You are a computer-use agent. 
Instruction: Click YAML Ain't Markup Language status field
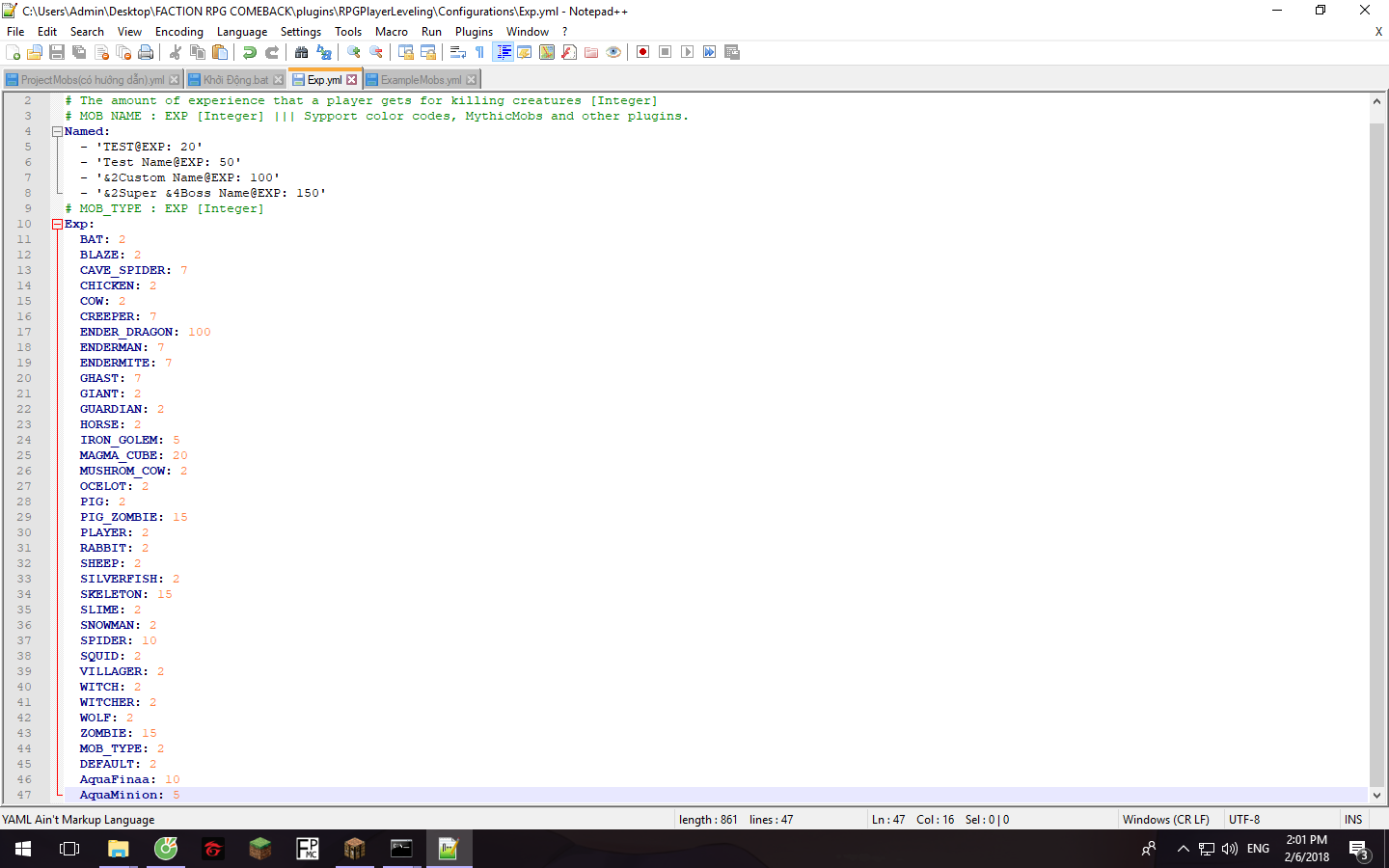[x=78, y=820]
